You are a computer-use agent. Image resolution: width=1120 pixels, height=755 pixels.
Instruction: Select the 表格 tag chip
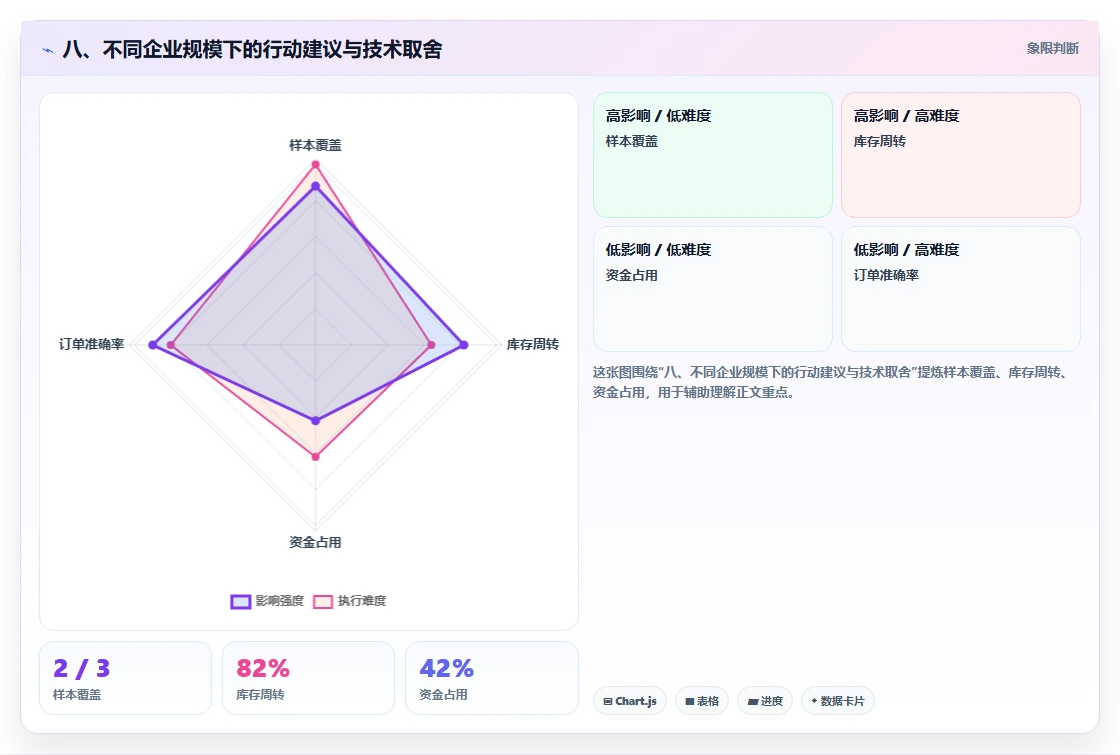[x=702, y=701]
